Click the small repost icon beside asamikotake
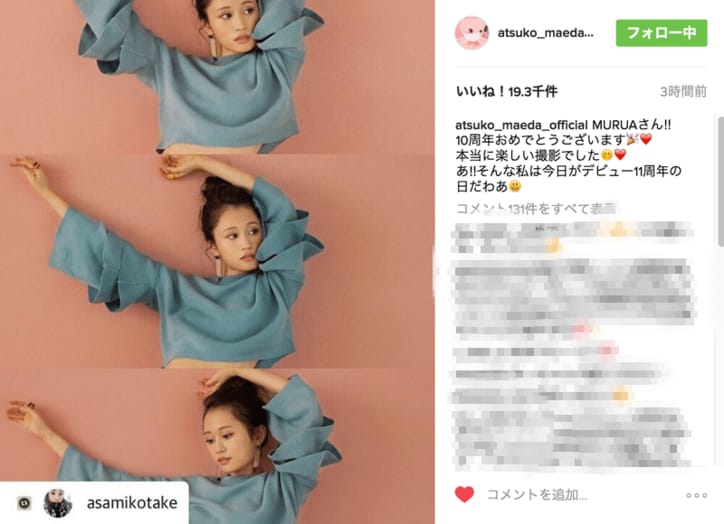The image size is (724, 524). (x=24, y=503)
